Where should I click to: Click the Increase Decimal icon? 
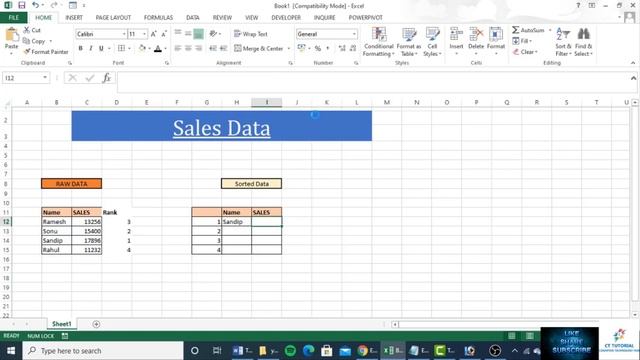(342, 48)
